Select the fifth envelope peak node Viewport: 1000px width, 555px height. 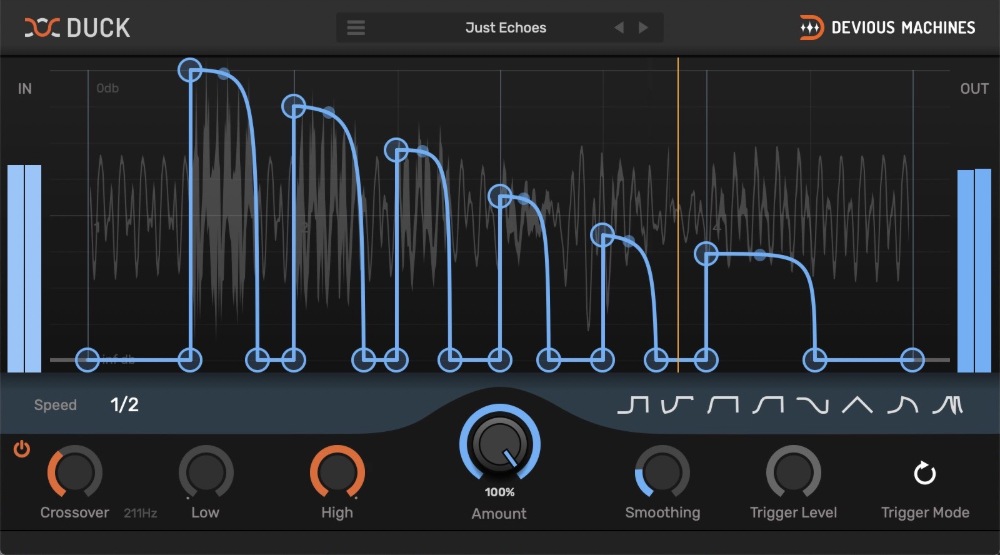[x=603, y=235]
